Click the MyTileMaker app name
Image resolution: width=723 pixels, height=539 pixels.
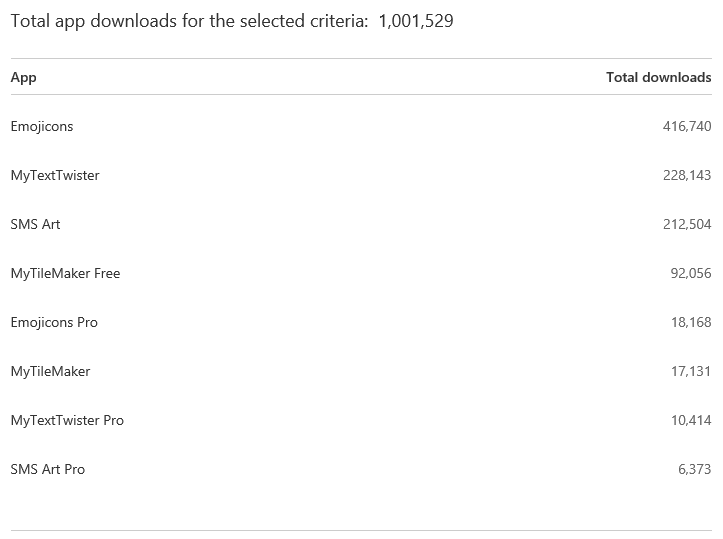pos(50,371)
